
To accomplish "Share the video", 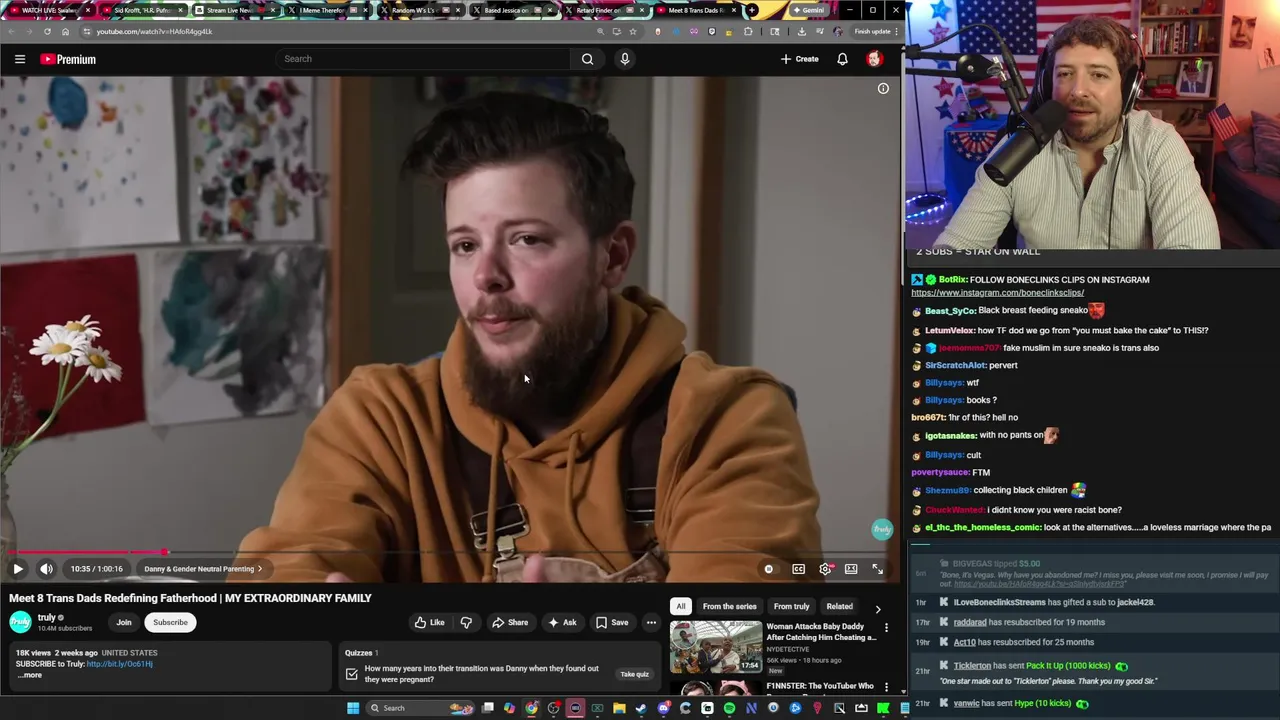I will tap(510, 622).
